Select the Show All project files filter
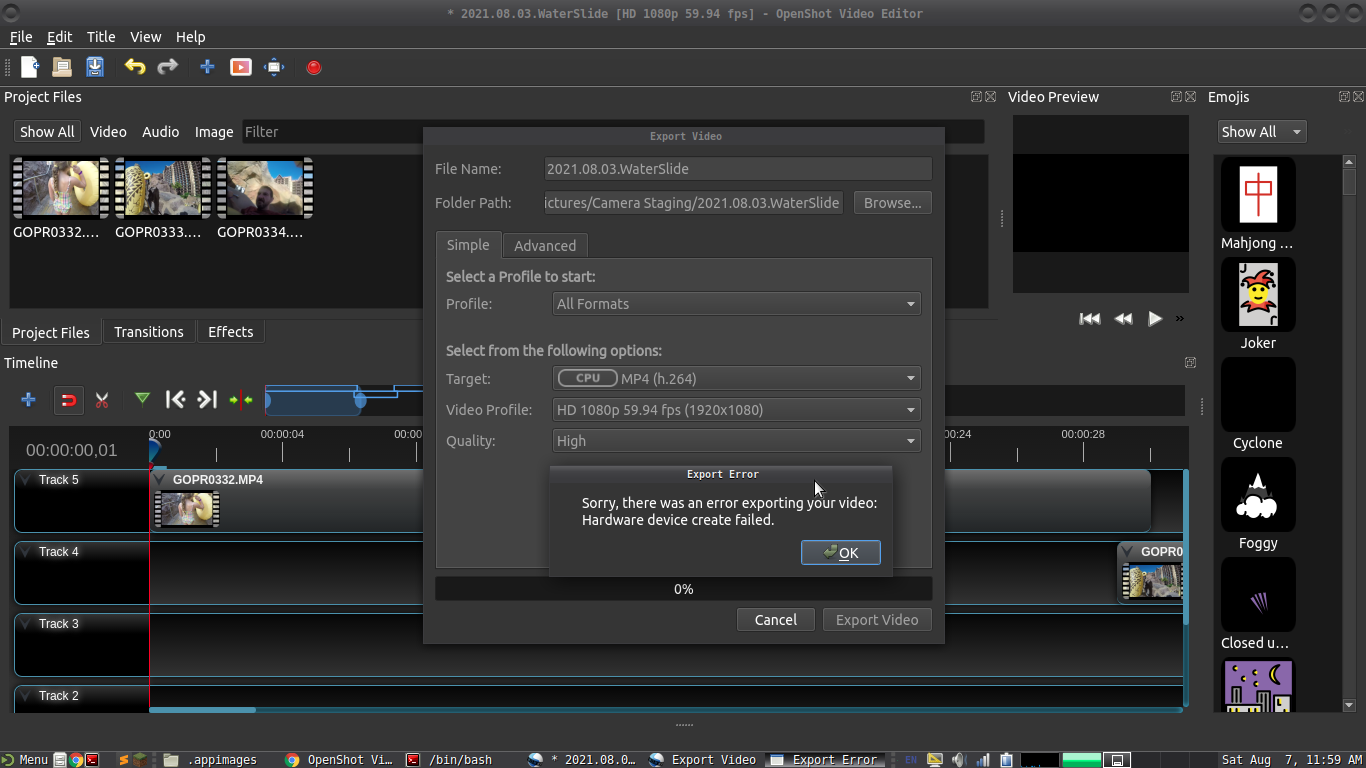Screen dimensions: 1366x768 [47, 132]
